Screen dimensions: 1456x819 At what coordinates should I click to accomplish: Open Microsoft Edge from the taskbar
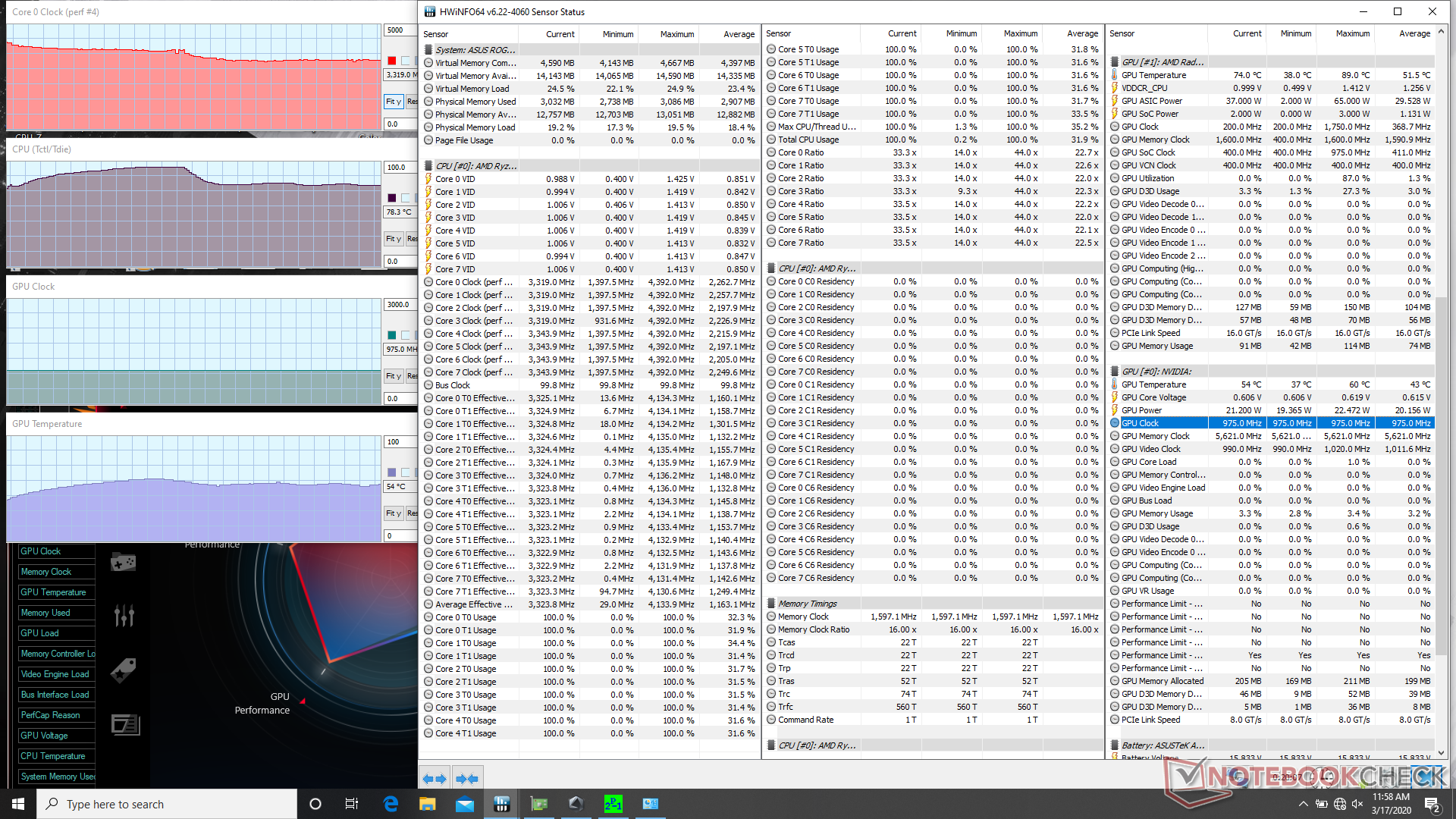point(391,804)
